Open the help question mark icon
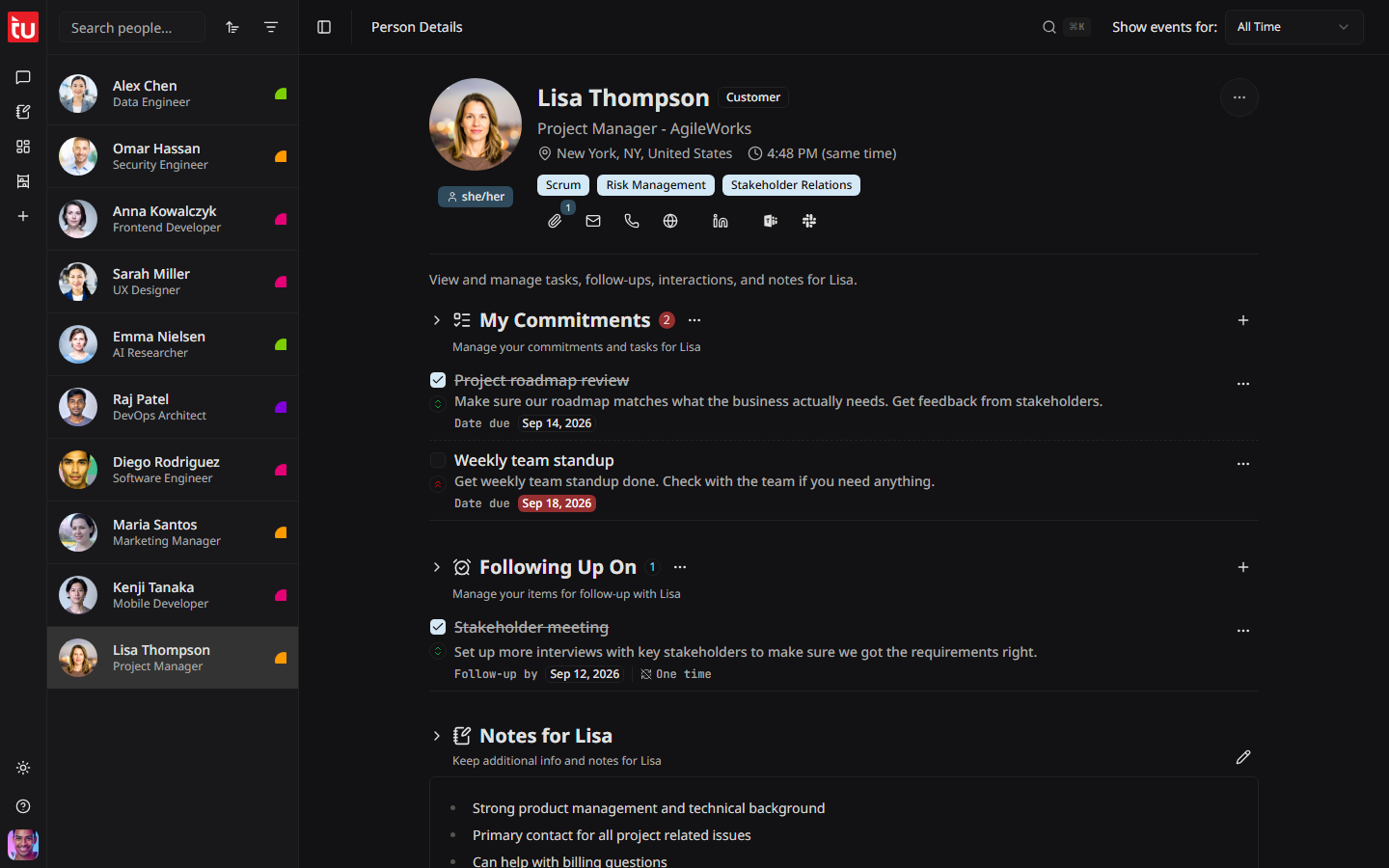1389x868 pixels. (23, 806)
